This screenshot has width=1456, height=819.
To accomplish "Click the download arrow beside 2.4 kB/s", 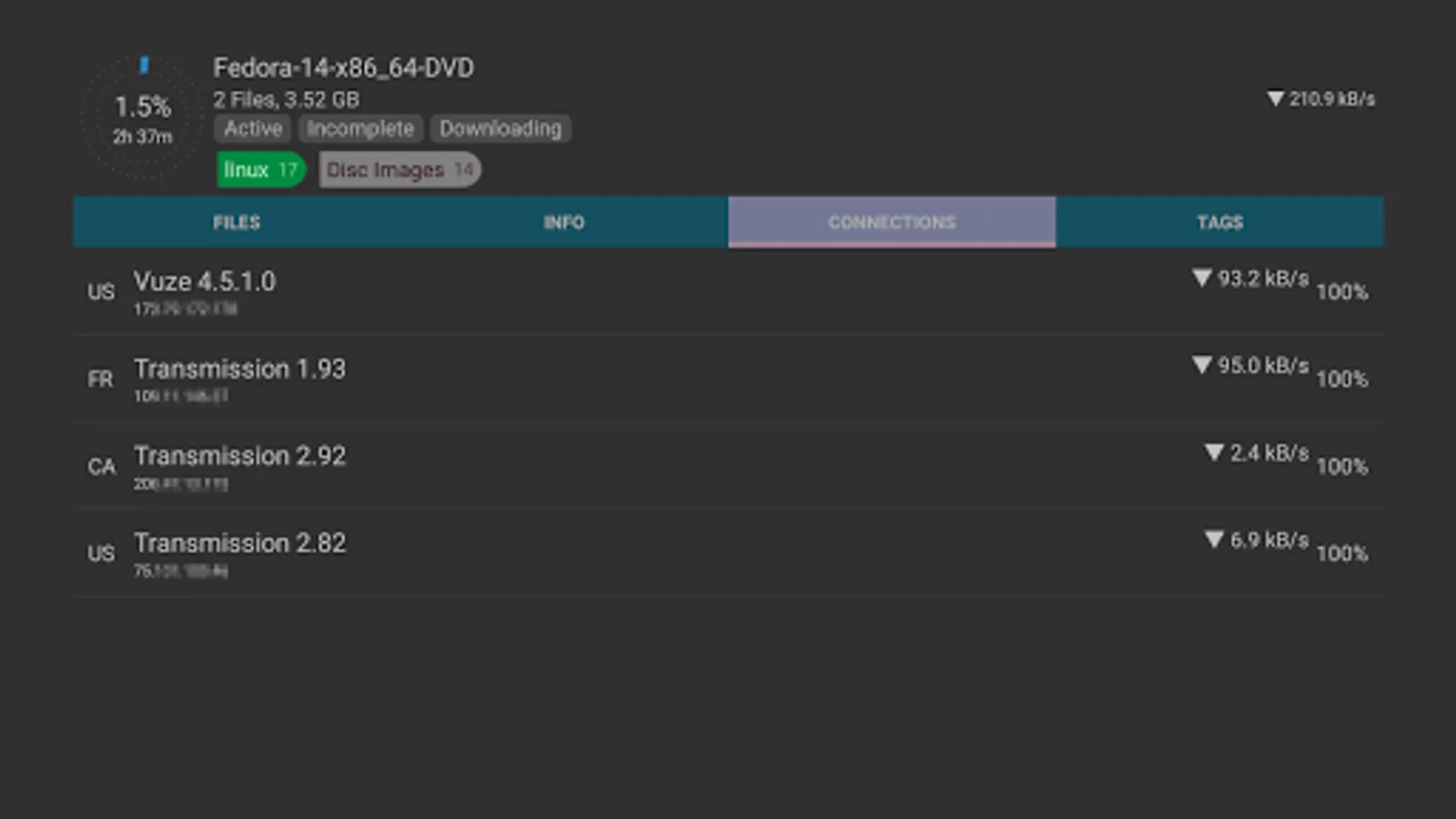I will pos(1214,452).
